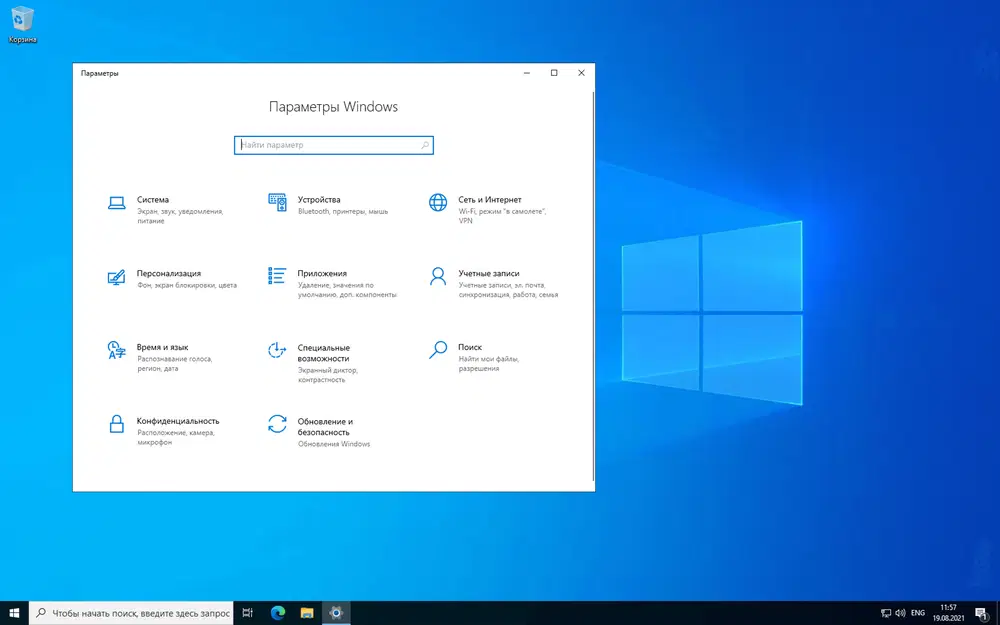
Task: Click the Bluetooth, принтеры, мышь description
Action: [342, 212]
